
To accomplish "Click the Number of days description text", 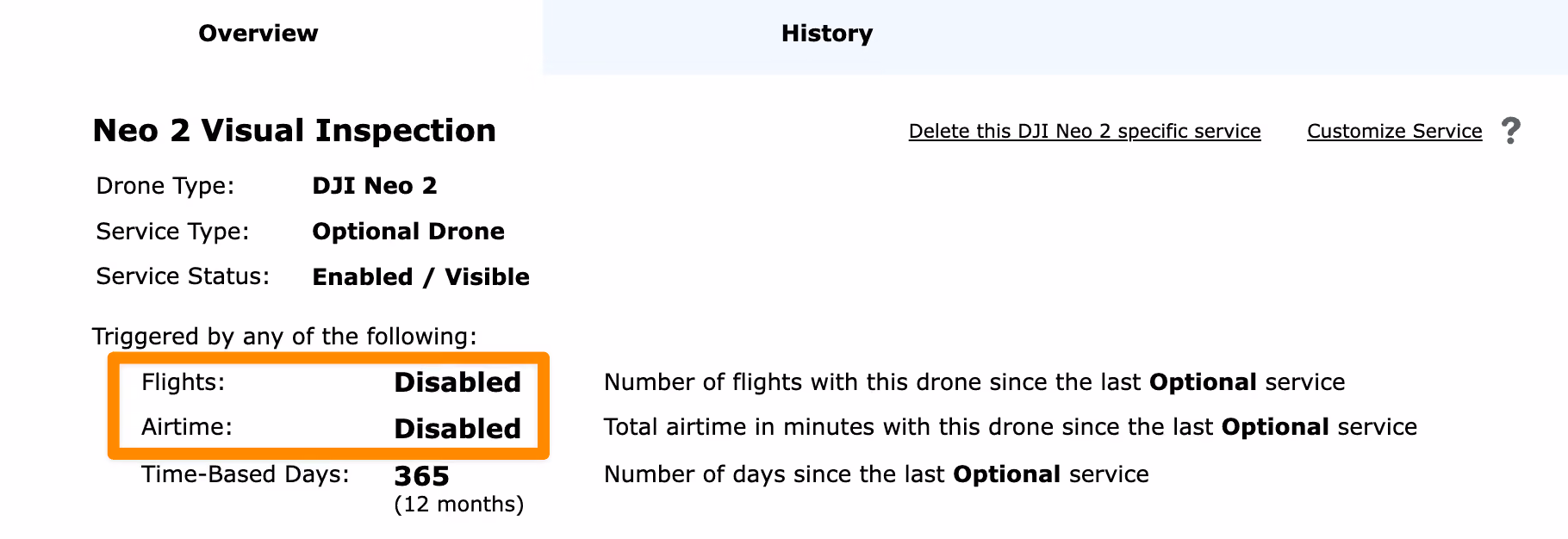I will click(x=876, y=474).
